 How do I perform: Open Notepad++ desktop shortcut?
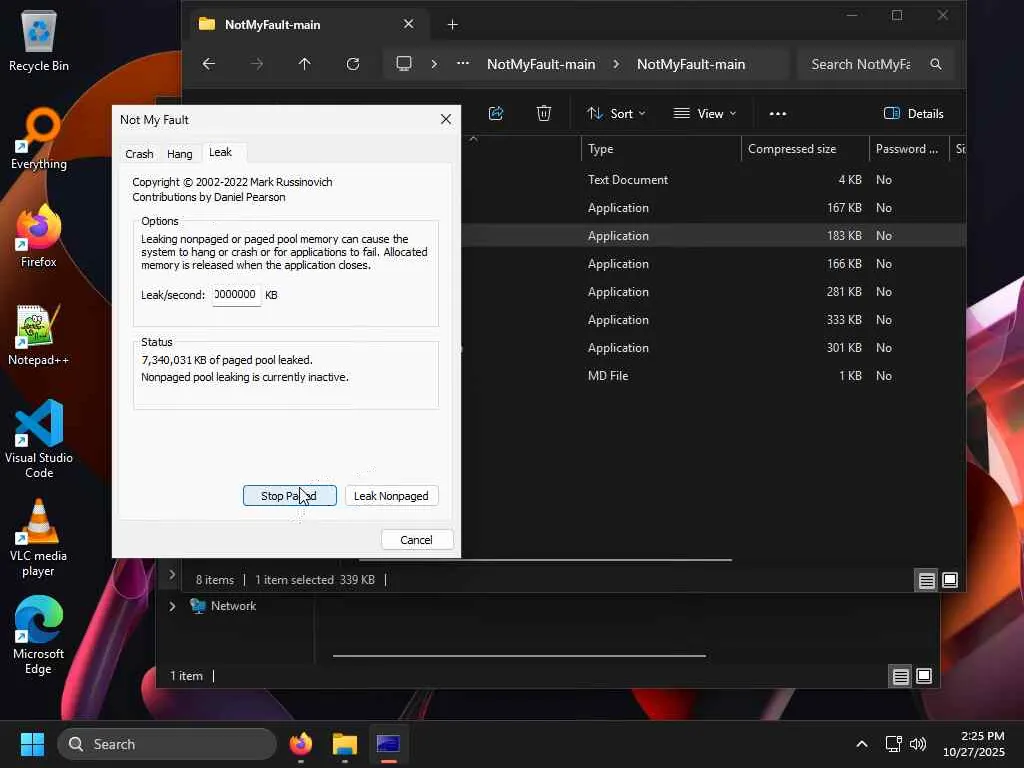(x=39, y=335)
